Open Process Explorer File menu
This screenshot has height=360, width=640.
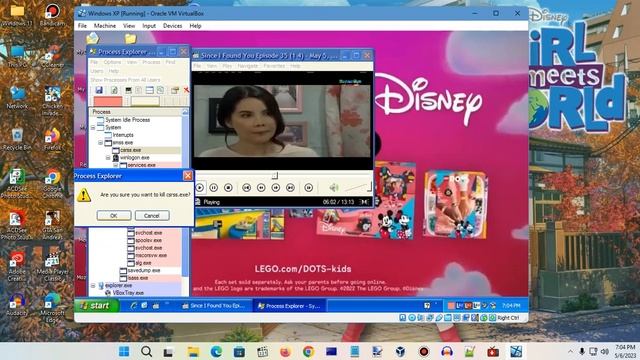pyautogui.click(x=94, y=62)
